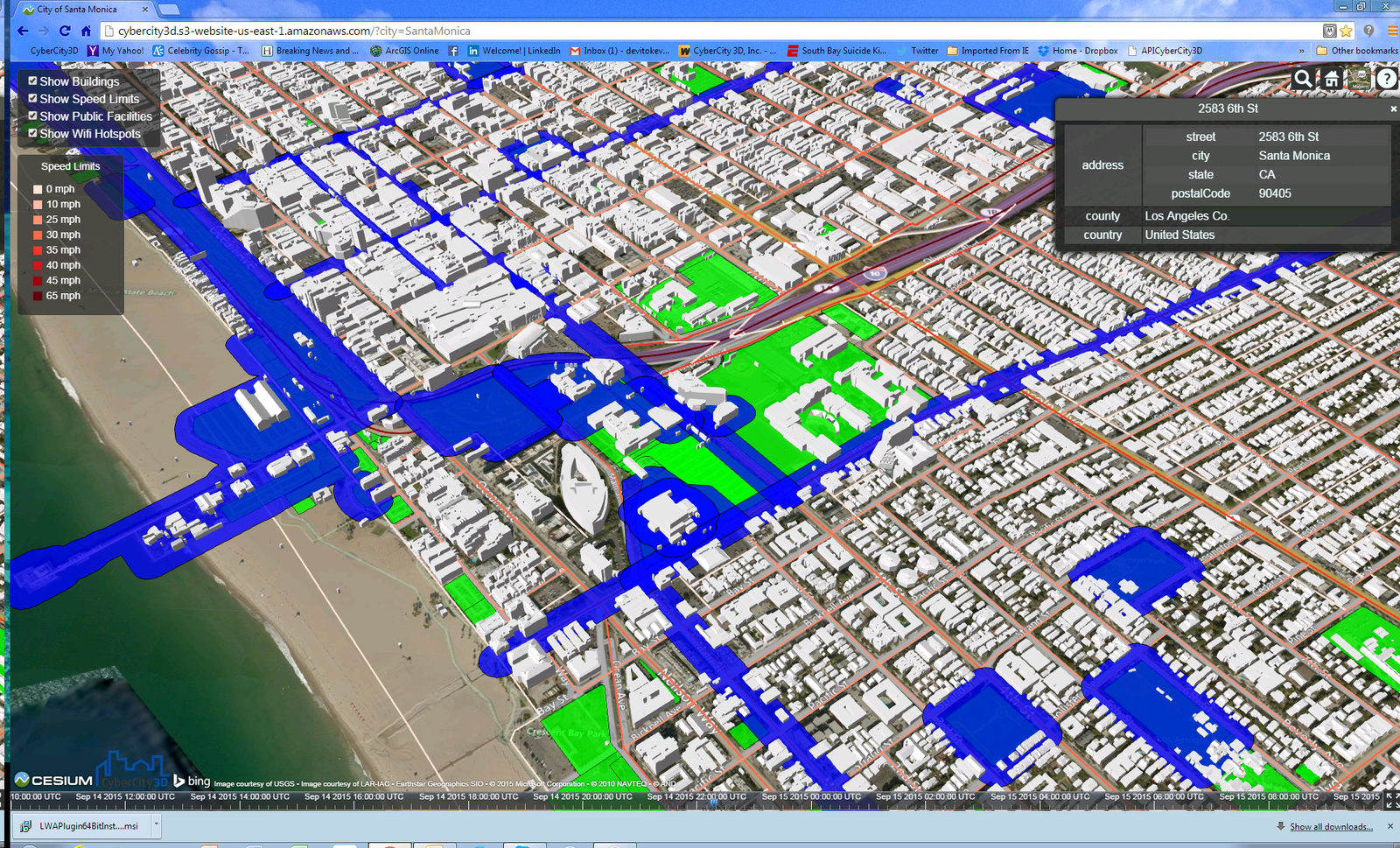Viewport: 1400px width, 848px height.
Task: Click the Show all downloads link
Action: [1330, 827]
